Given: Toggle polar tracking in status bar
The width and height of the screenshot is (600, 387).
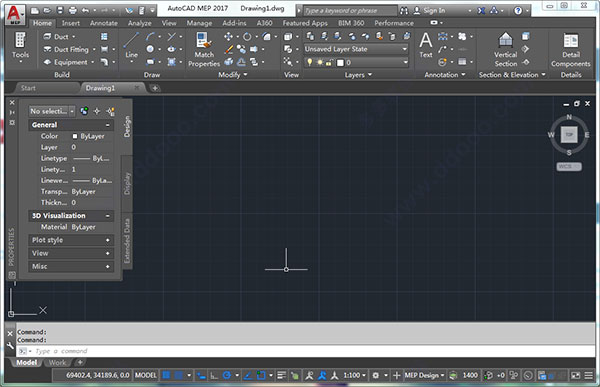Looking at the screenshot, I should tap(227, 375).
